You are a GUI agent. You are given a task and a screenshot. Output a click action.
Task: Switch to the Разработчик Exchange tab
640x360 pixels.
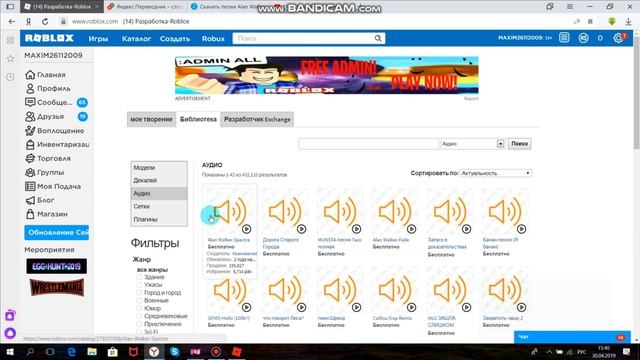click(257, 119)
